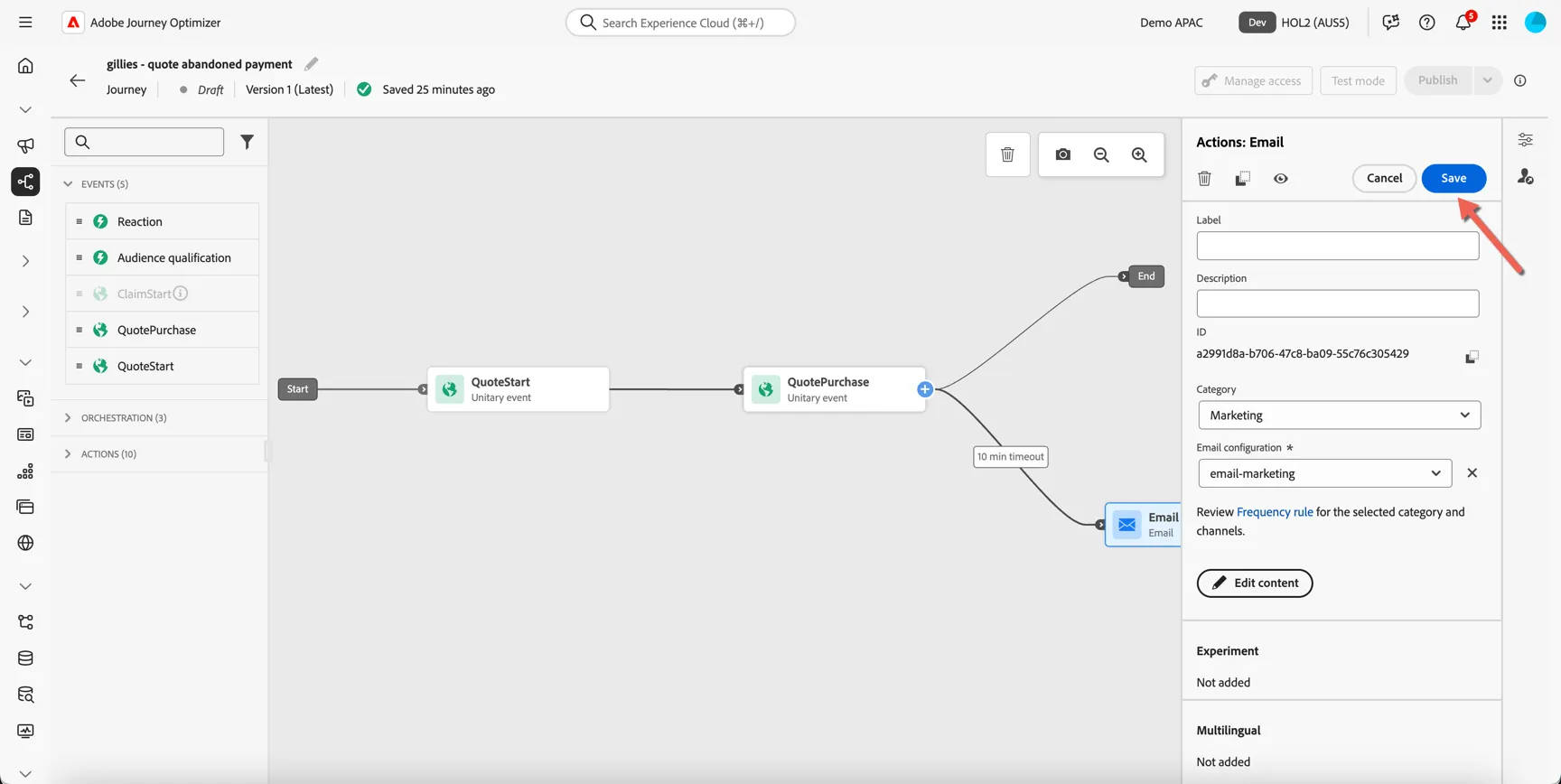Copy the Email action with duplicate icon

tap(1243, 179)
